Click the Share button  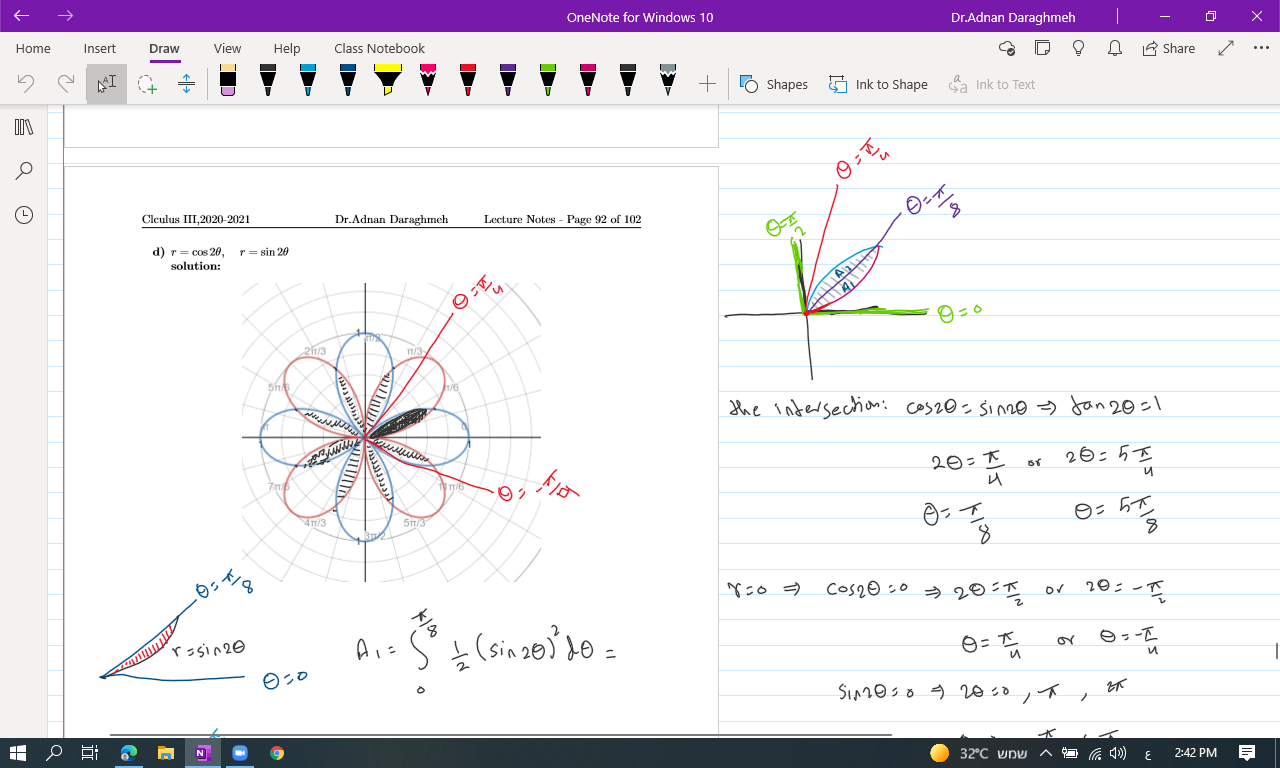click(x=1169, y=48)
